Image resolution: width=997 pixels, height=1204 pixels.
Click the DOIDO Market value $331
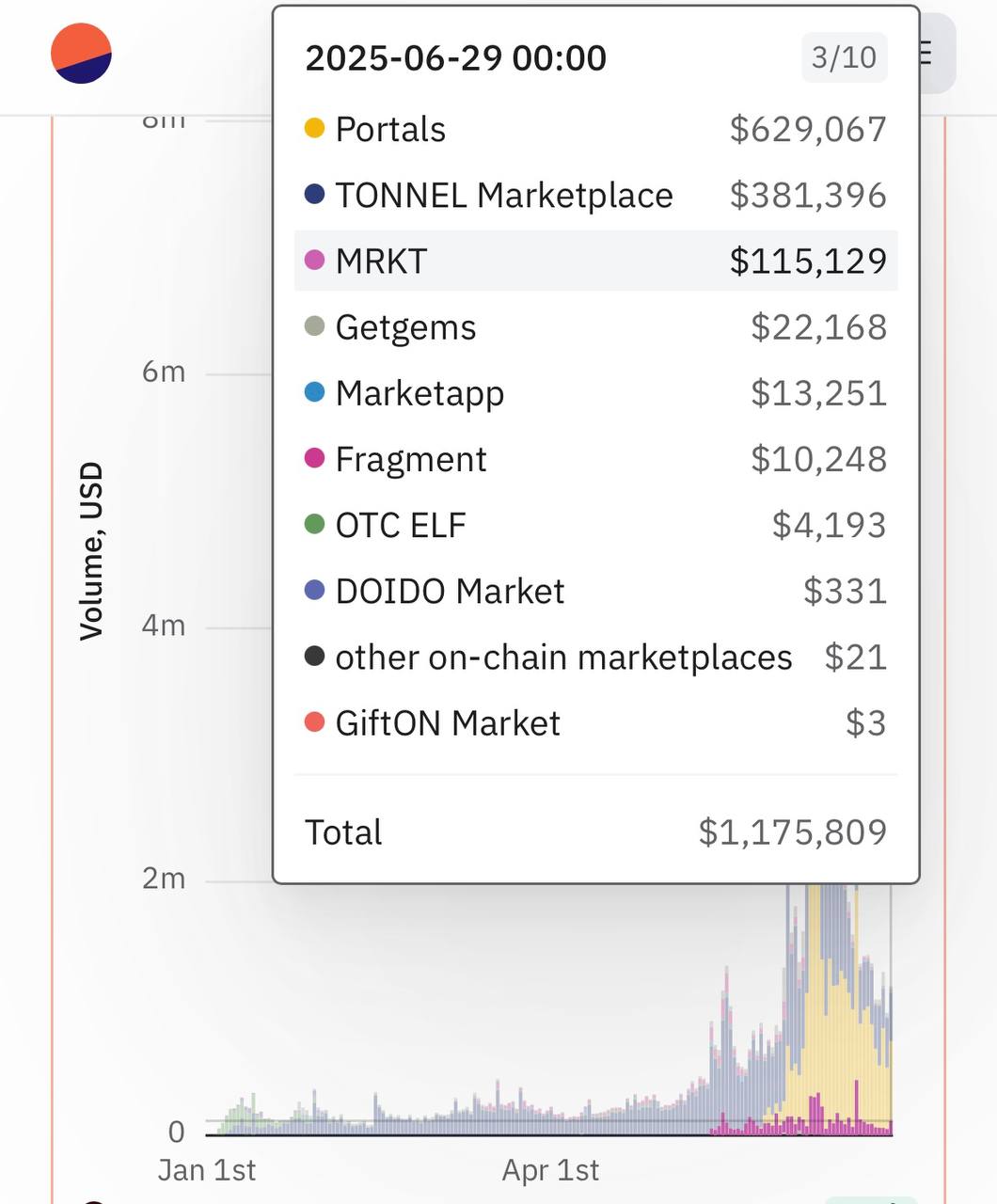[845, 591]
